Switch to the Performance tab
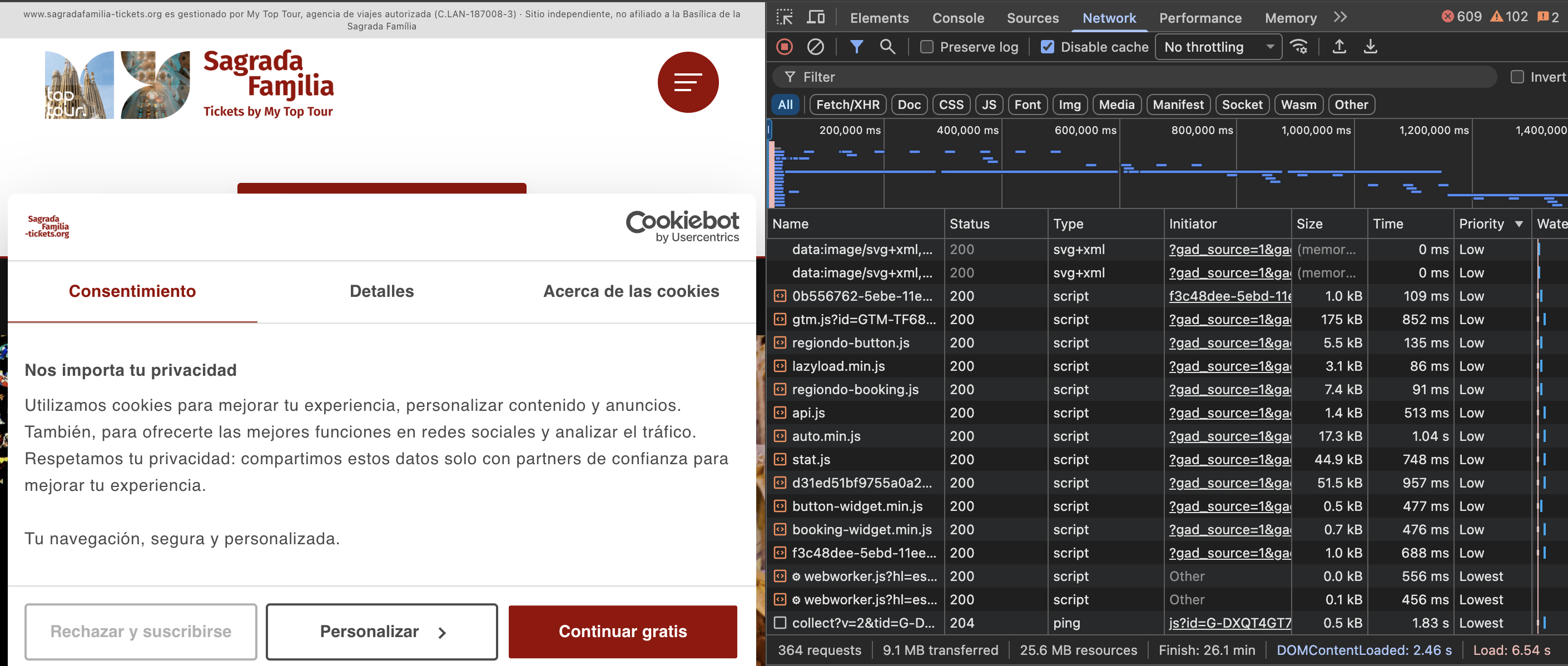Image resolution: width=1568 pixels, height=666 pixels. (1200, 18)
